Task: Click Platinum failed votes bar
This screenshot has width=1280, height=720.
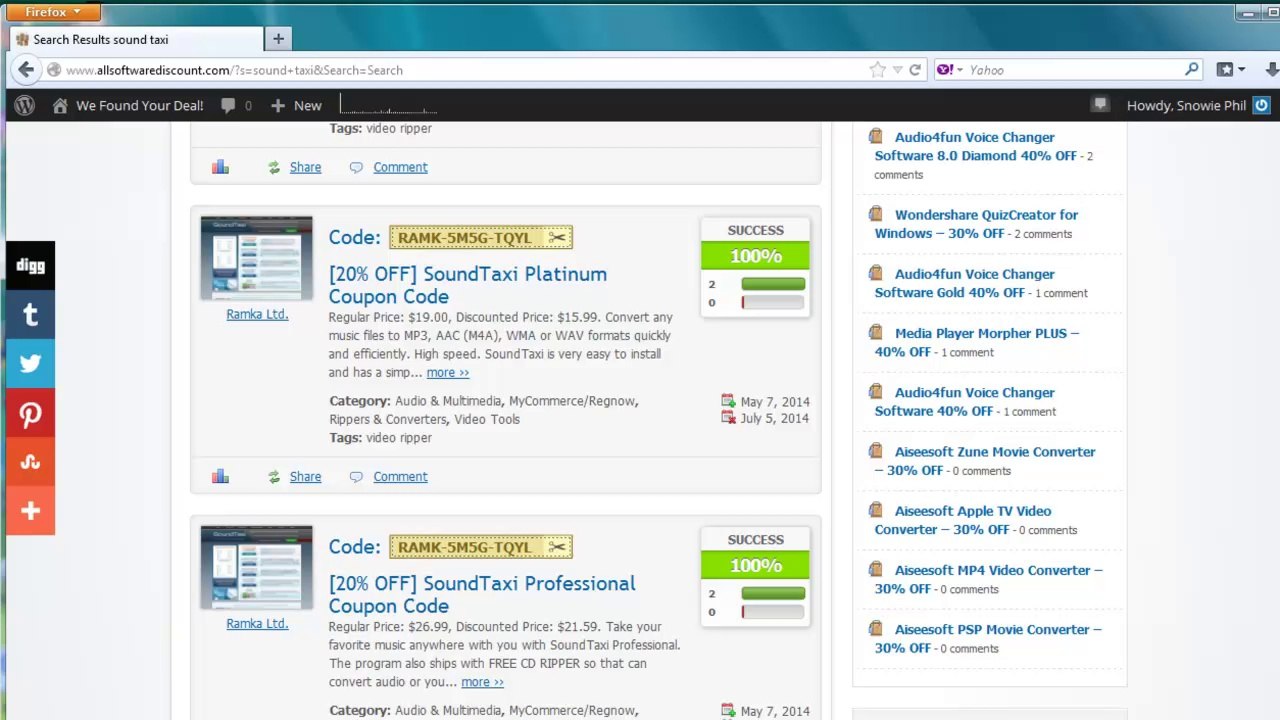Action: click(773, 302)
